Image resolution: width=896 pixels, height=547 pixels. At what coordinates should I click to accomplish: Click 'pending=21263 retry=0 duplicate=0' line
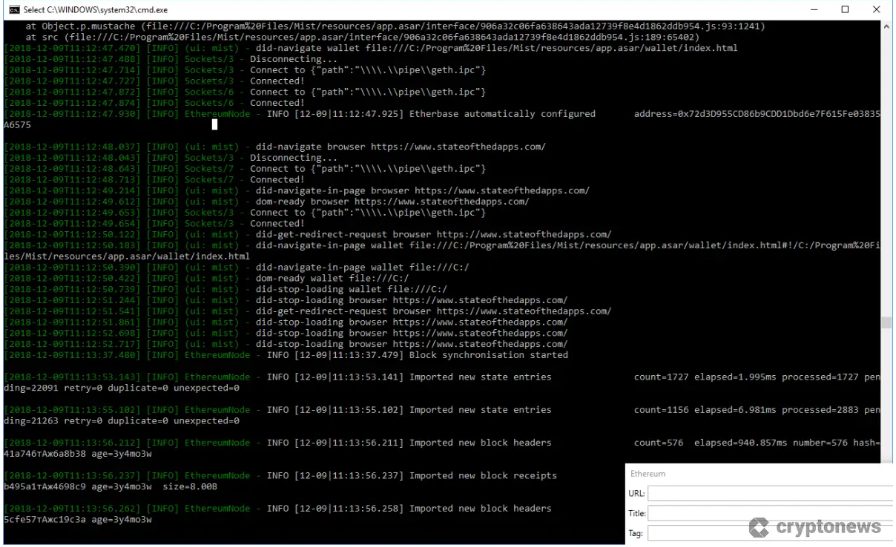click(121, 421)
